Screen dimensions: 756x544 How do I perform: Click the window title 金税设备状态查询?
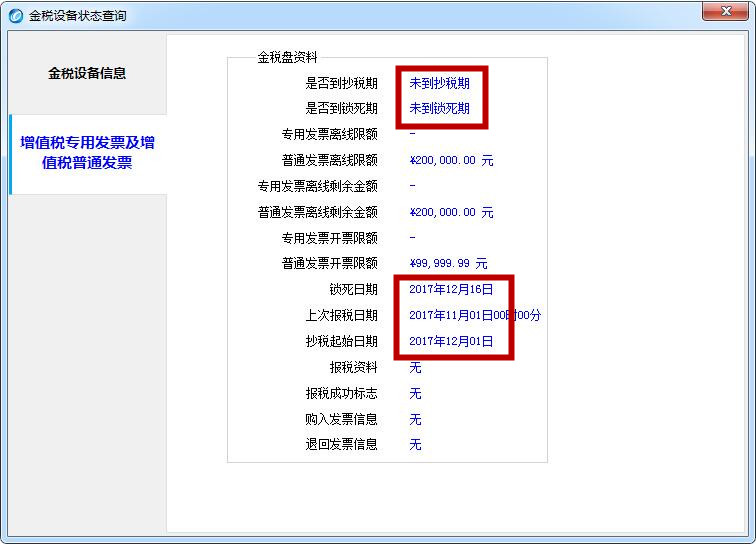tap(78, 16)
